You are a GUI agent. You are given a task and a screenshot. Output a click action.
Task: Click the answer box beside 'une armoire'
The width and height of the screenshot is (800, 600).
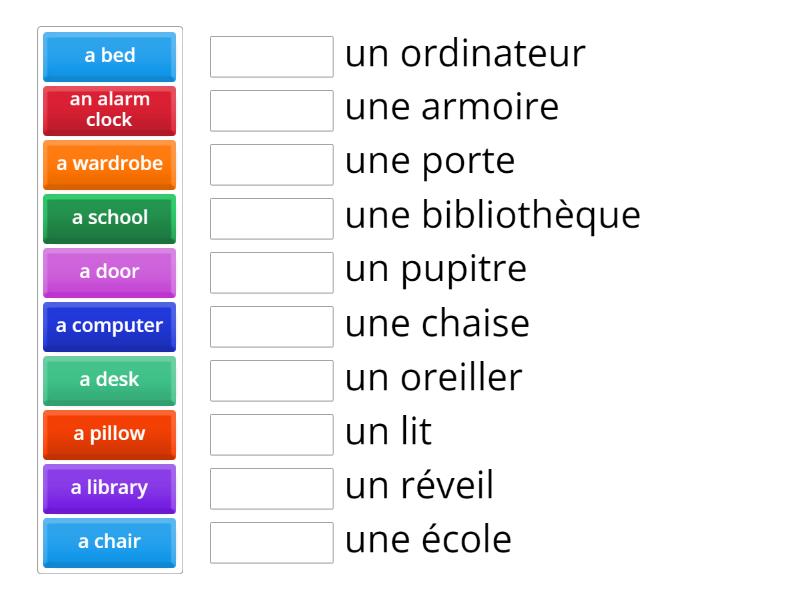pyautogui.click(x=271, y=111)
